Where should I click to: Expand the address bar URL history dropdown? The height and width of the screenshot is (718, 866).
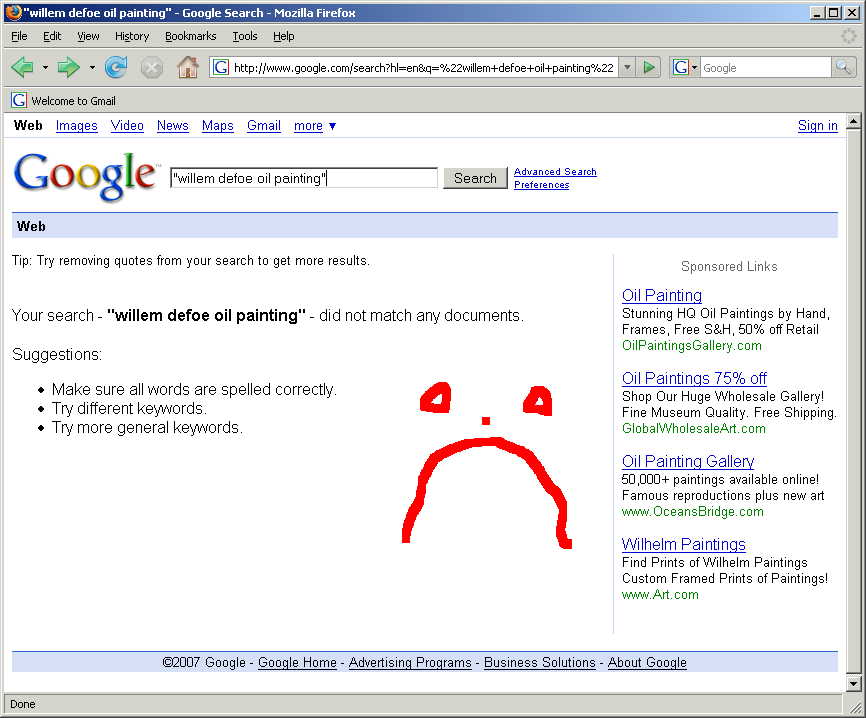tap(627, 67)
